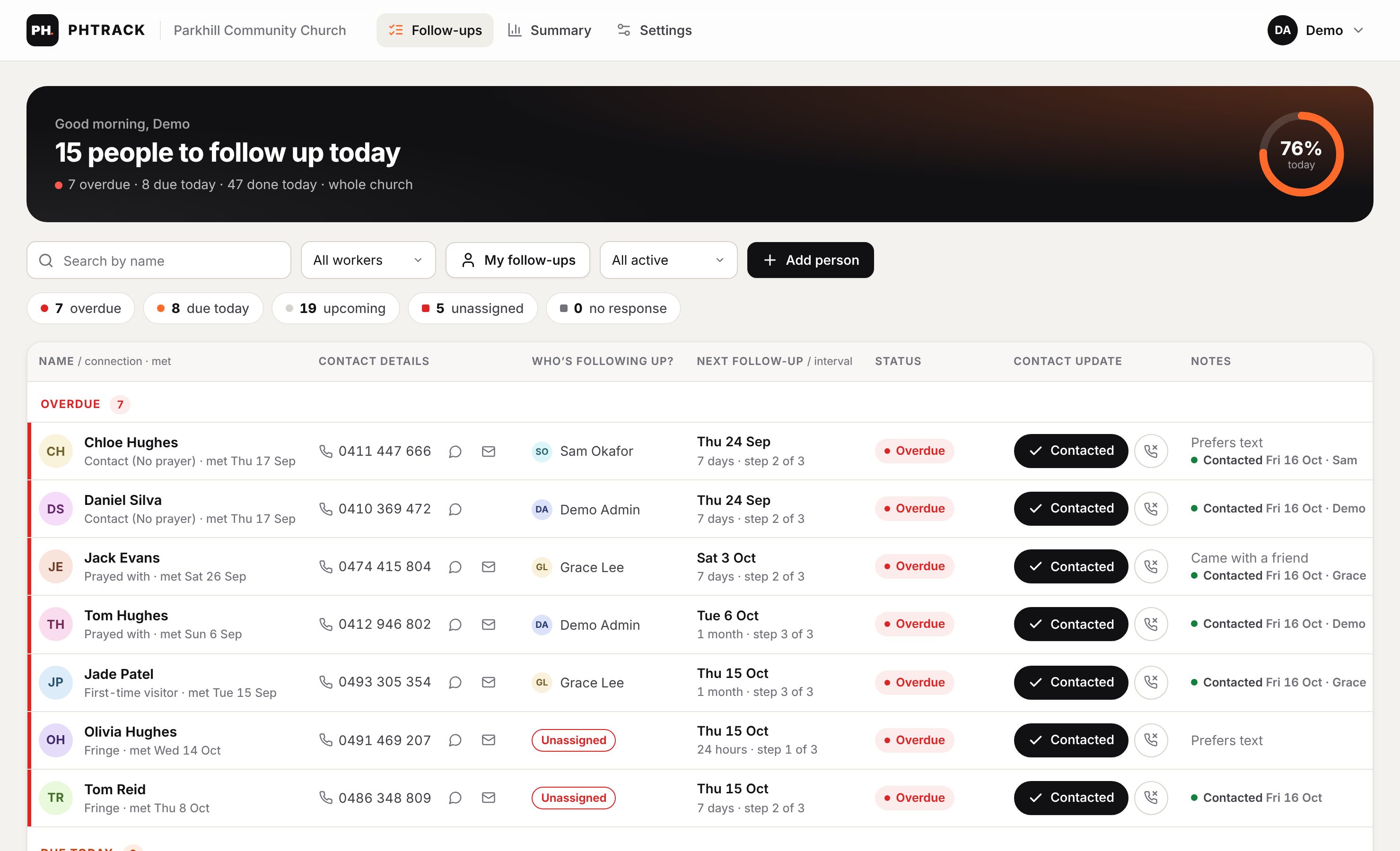Open message bubble for Chloe Hughes
This screenshot has width=1400, height=851.
point(455,452)
